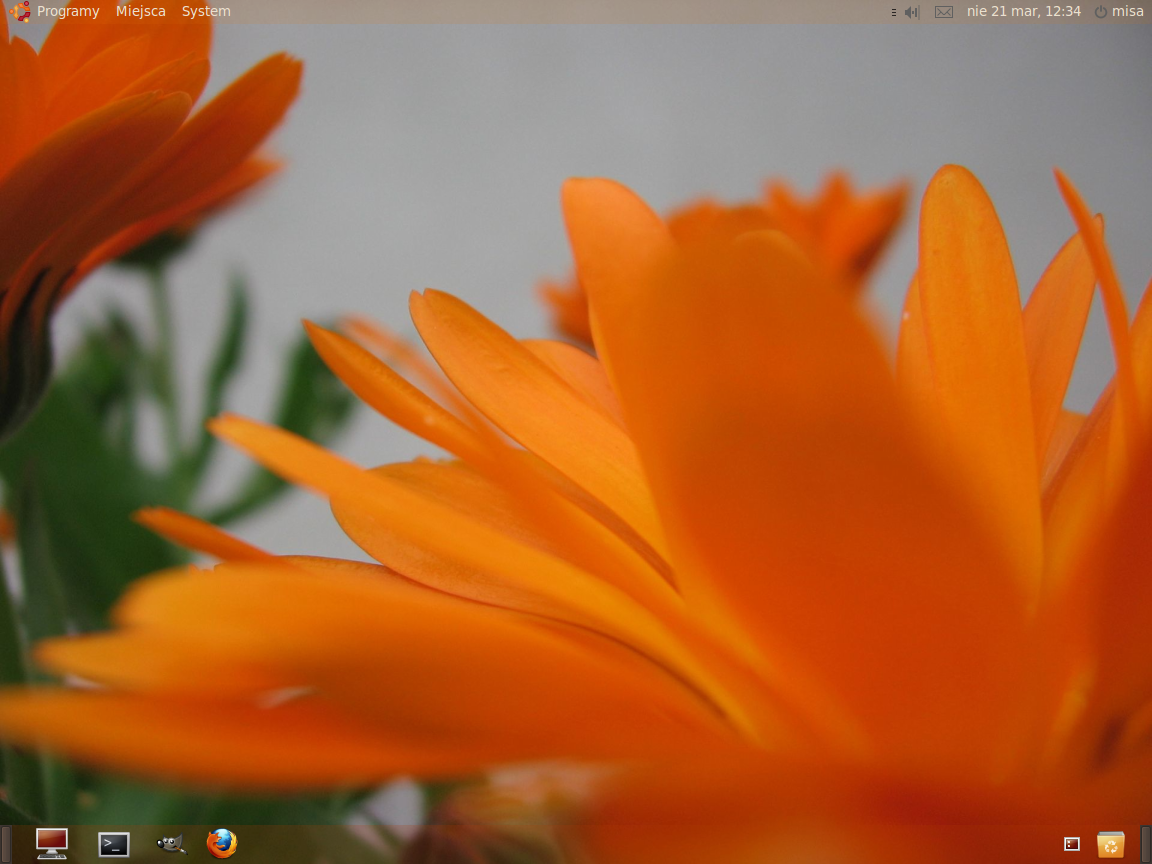Hide bottom panel using left edge button
Viewport: 1152px width, 864px height.
point(5,844)
